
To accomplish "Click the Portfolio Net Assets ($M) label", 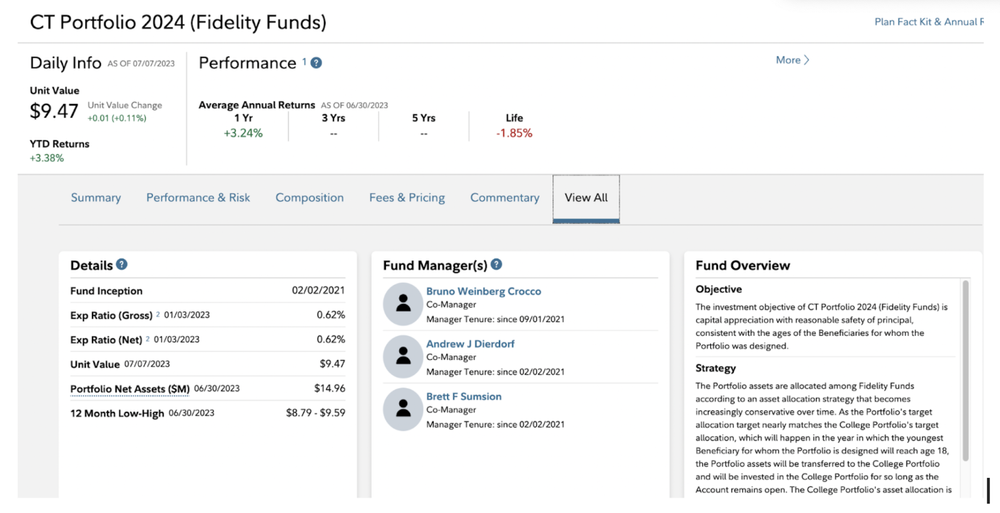I will point(130,389).
